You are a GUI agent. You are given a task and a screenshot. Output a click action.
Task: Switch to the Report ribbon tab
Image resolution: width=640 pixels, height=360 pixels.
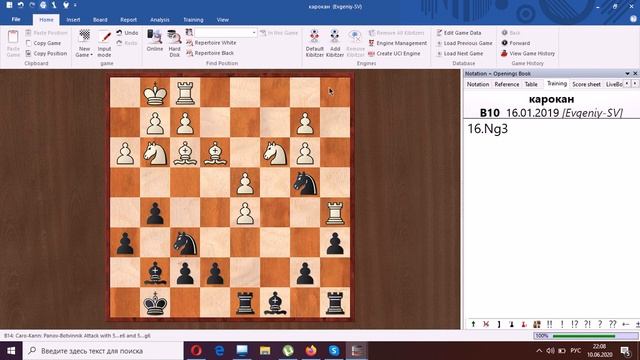pos(129,20)
